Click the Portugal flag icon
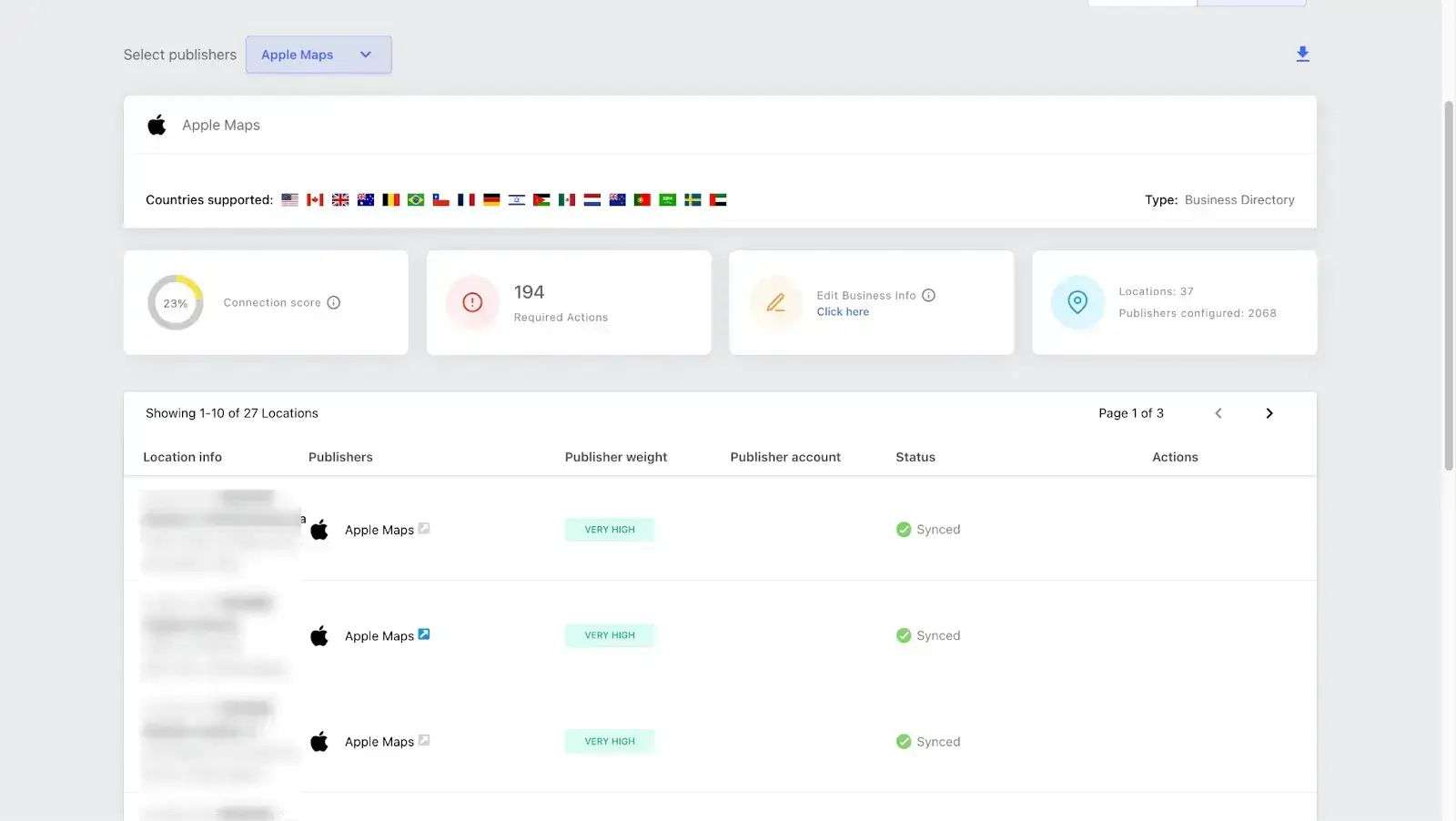This screenshot has height=821, width=1456. (642, 199)
